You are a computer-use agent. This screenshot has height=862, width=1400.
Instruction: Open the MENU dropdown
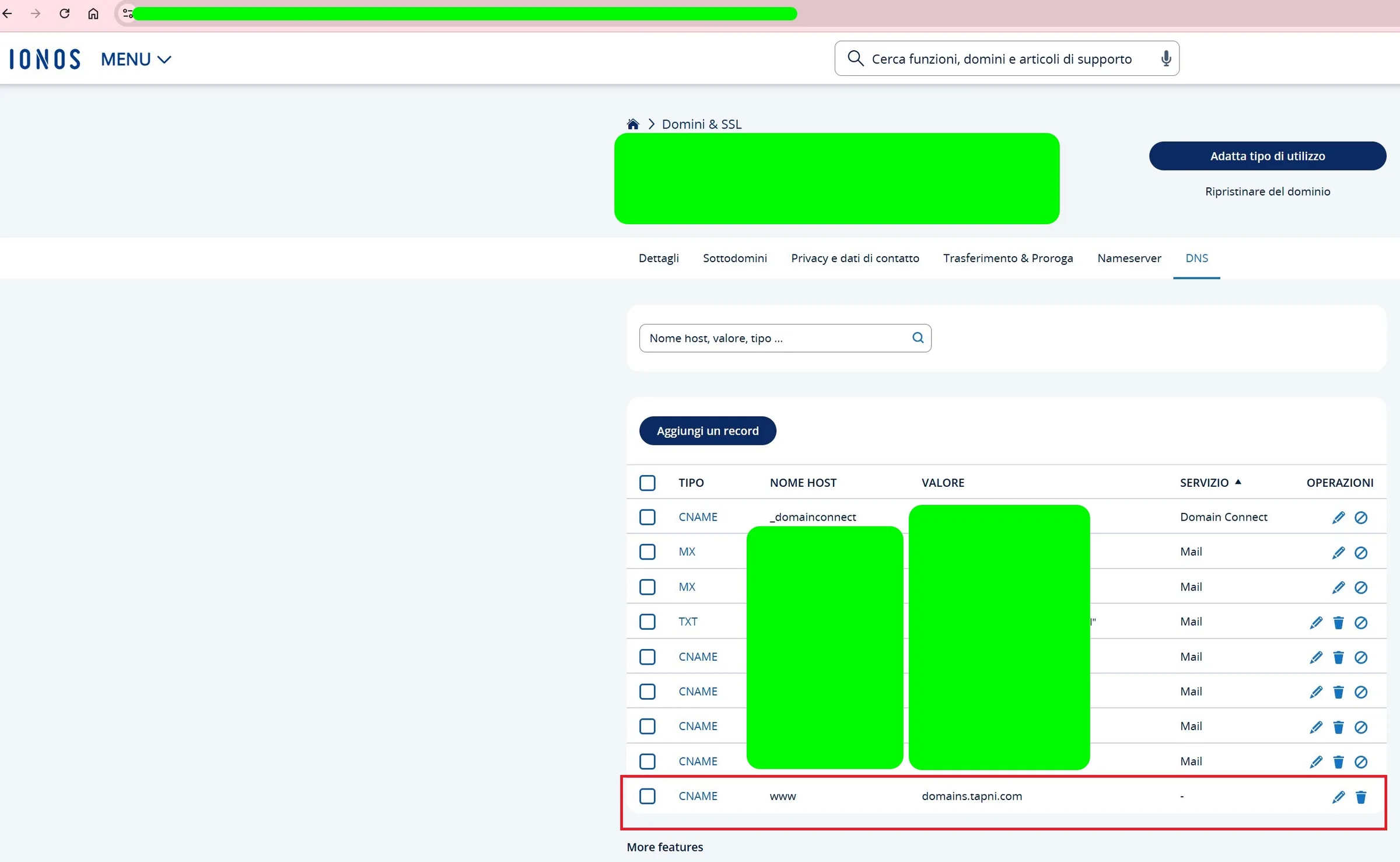point(136,59)
